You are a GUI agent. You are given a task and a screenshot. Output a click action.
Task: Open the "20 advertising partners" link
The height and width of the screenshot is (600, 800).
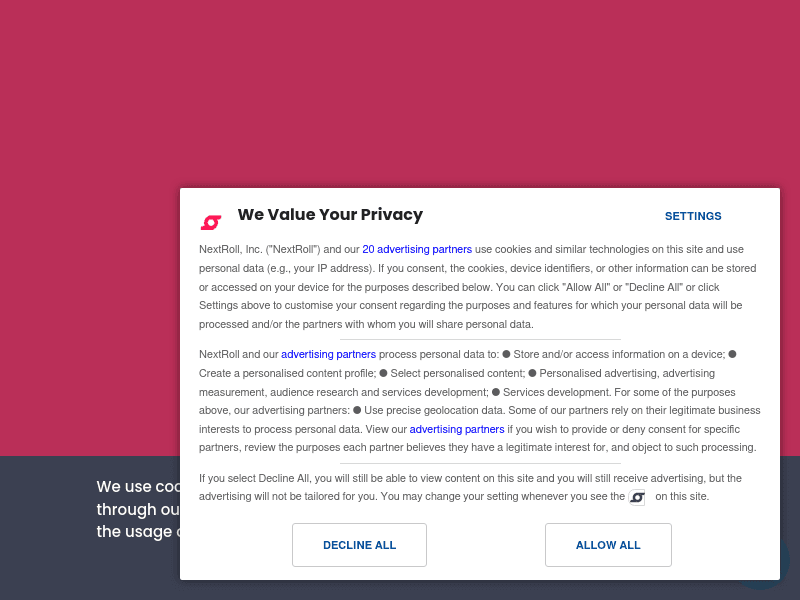coord(417,249)
